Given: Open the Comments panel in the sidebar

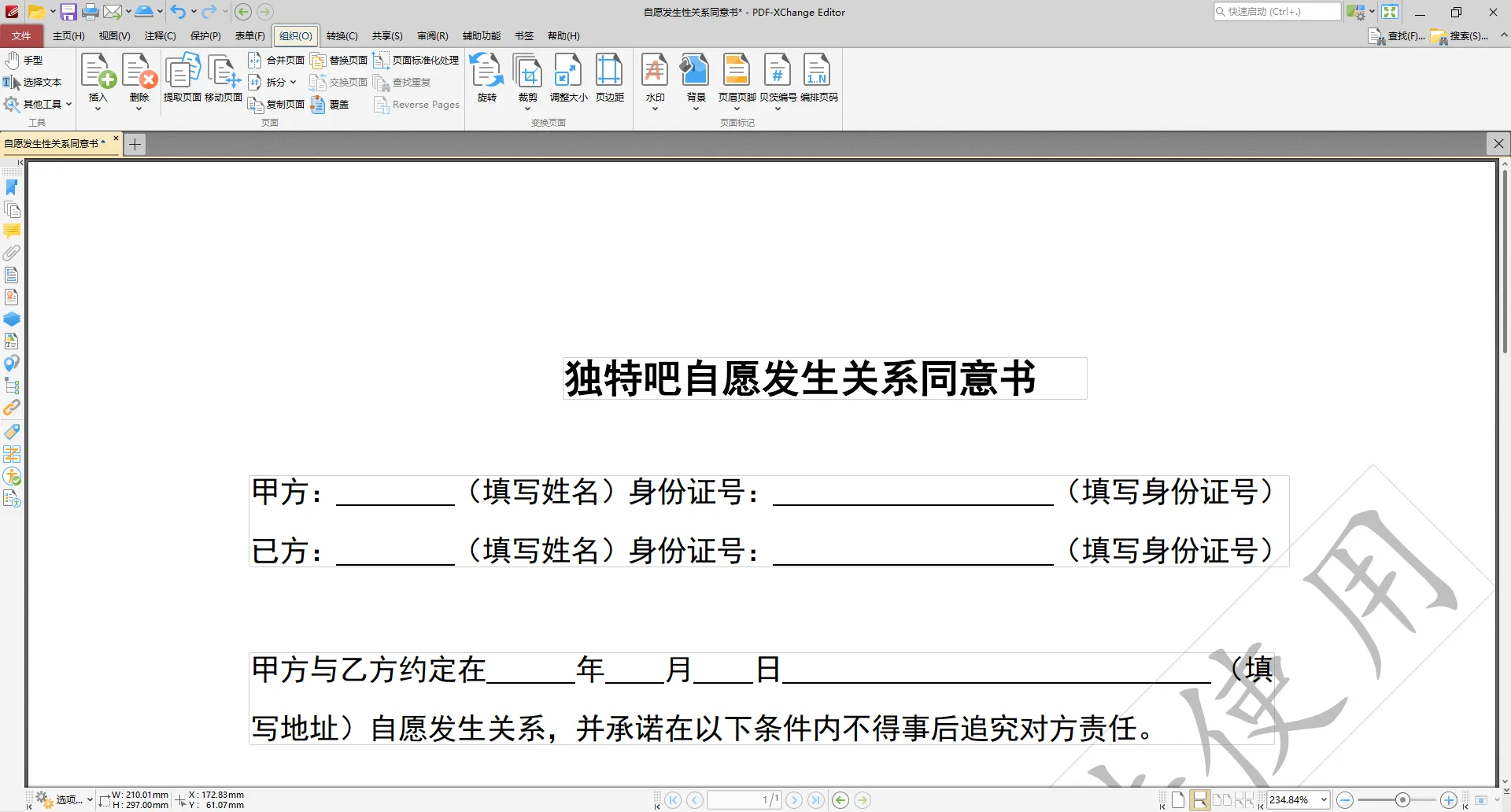Looking at the screenshot, I should (x=12, y=231).
